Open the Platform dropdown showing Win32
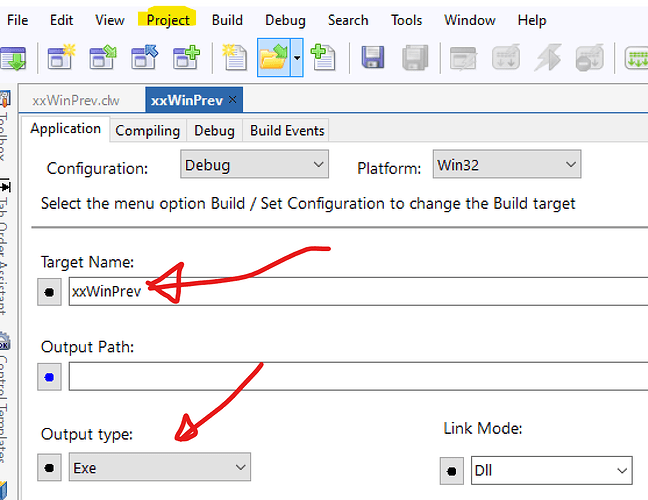Screen dimensions: 648x500 coord(506,165)
